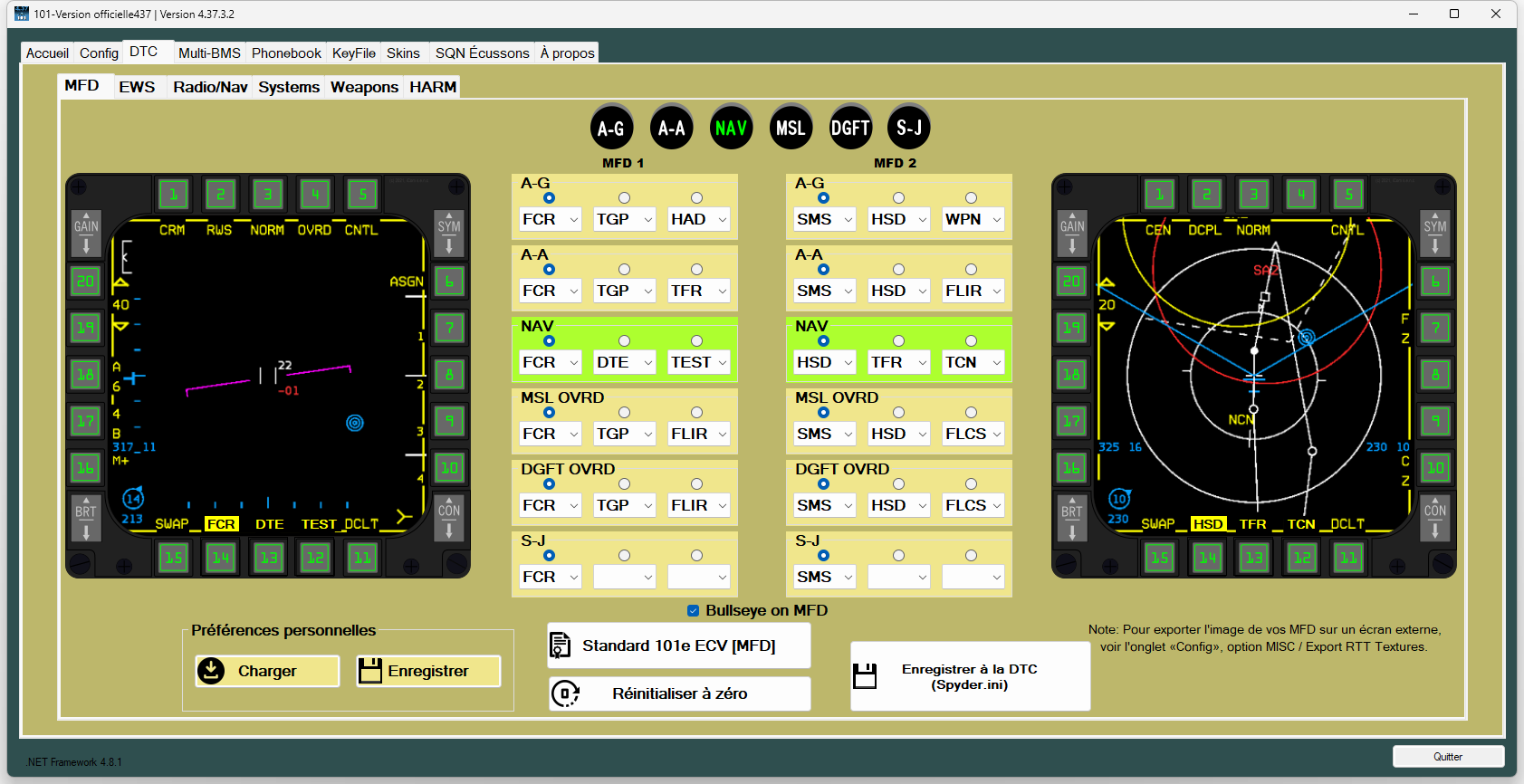Select TGP radio button in MFD 1 A-G
The width and height of the screenshot is (1524, 784).
624,198
